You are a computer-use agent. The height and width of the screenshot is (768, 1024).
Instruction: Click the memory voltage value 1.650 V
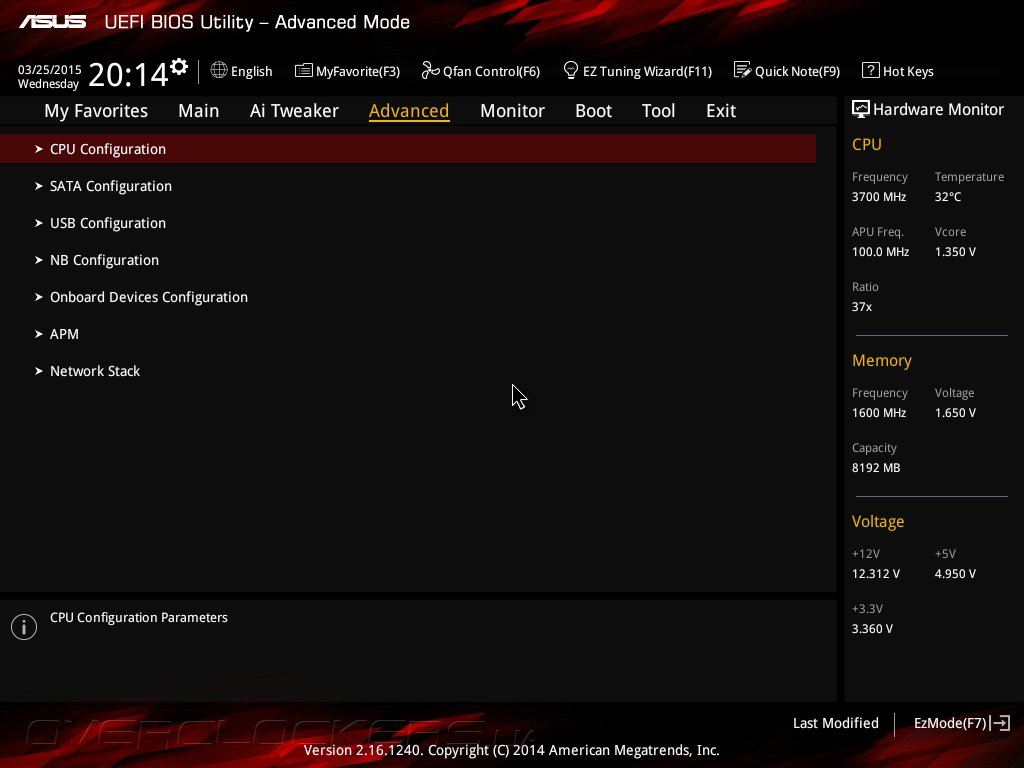[x=955, y=413]
